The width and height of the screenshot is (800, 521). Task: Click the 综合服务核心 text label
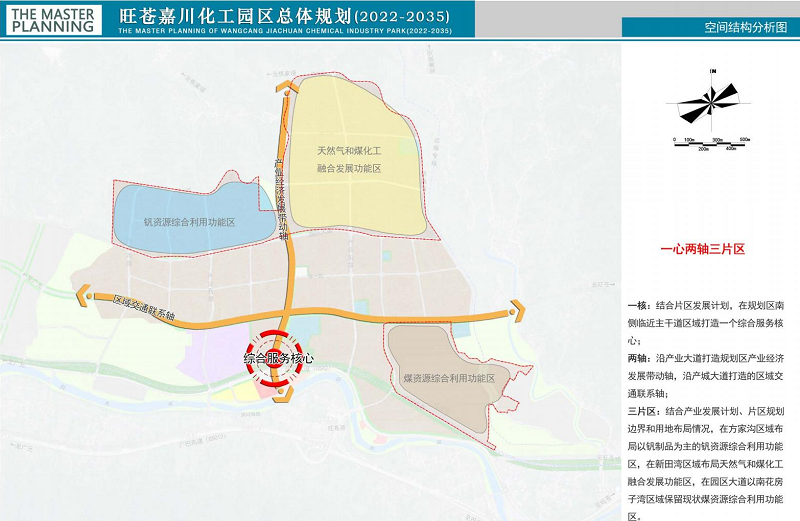tap(279, 358)
